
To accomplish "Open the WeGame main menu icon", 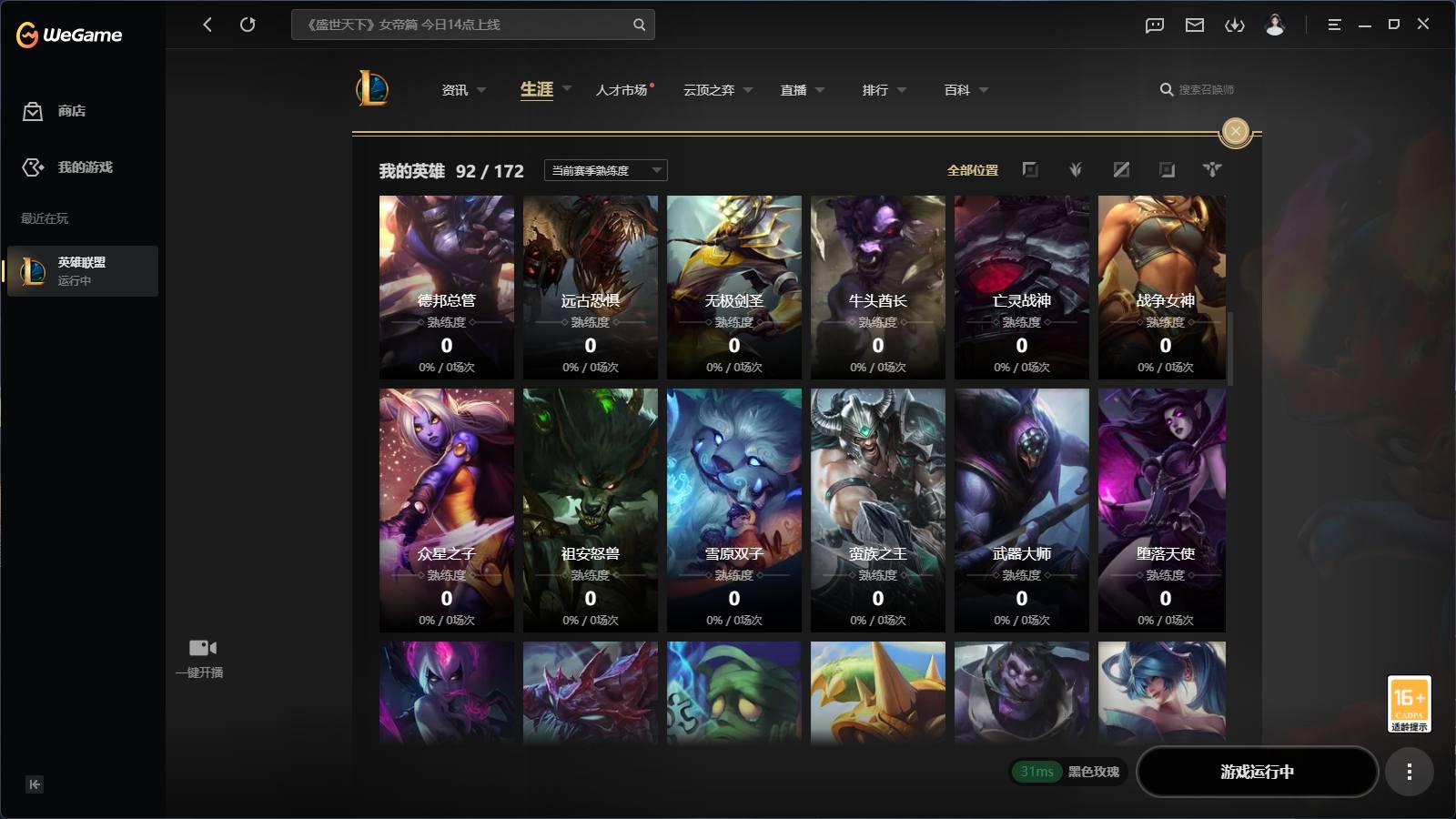I will click(x=1334, y=25).
